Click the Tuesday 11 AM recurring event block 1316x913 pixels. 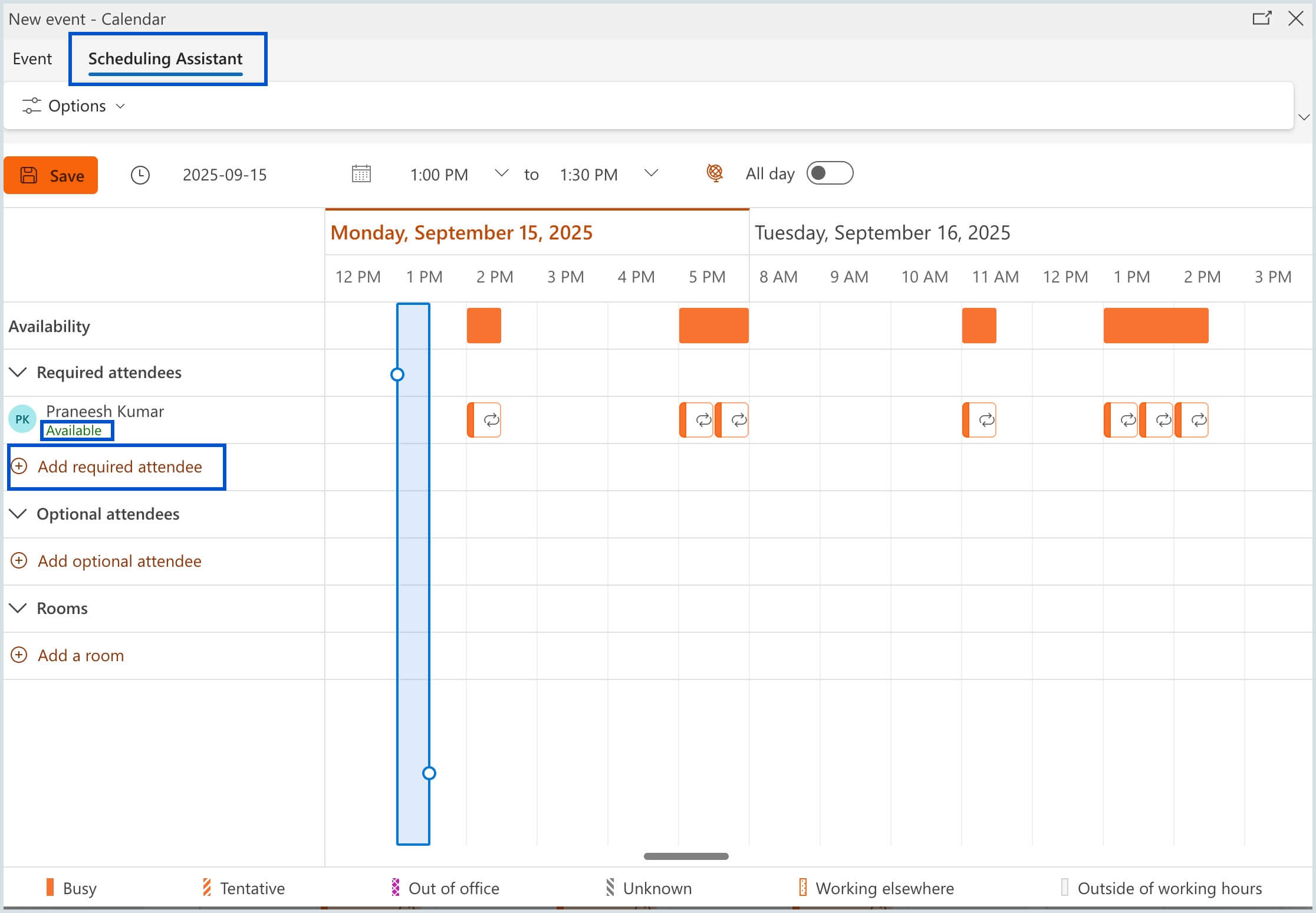click(979, 420)
